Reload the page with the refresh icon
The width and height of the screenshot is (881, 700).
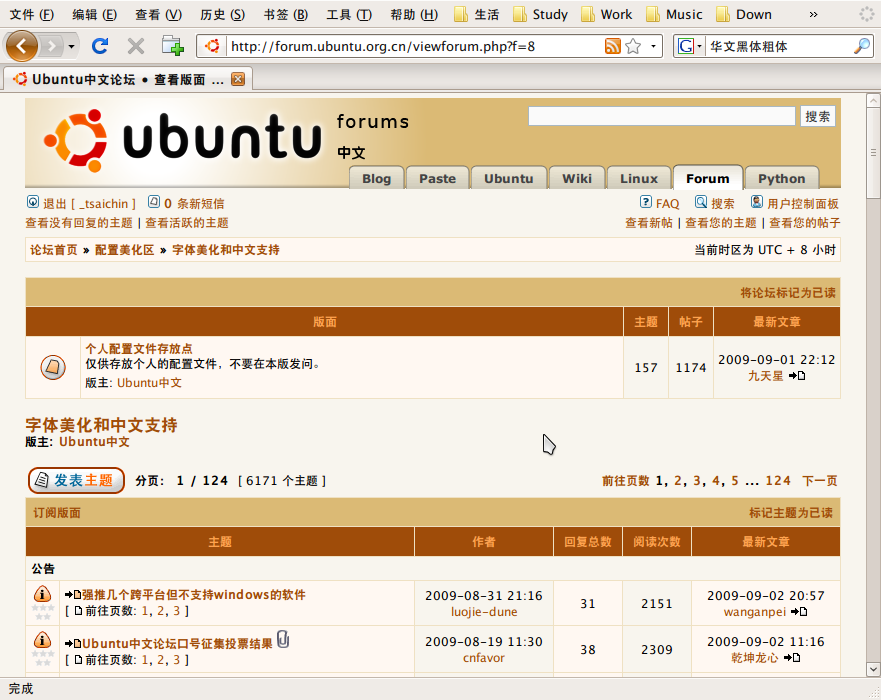click(100, 46)
